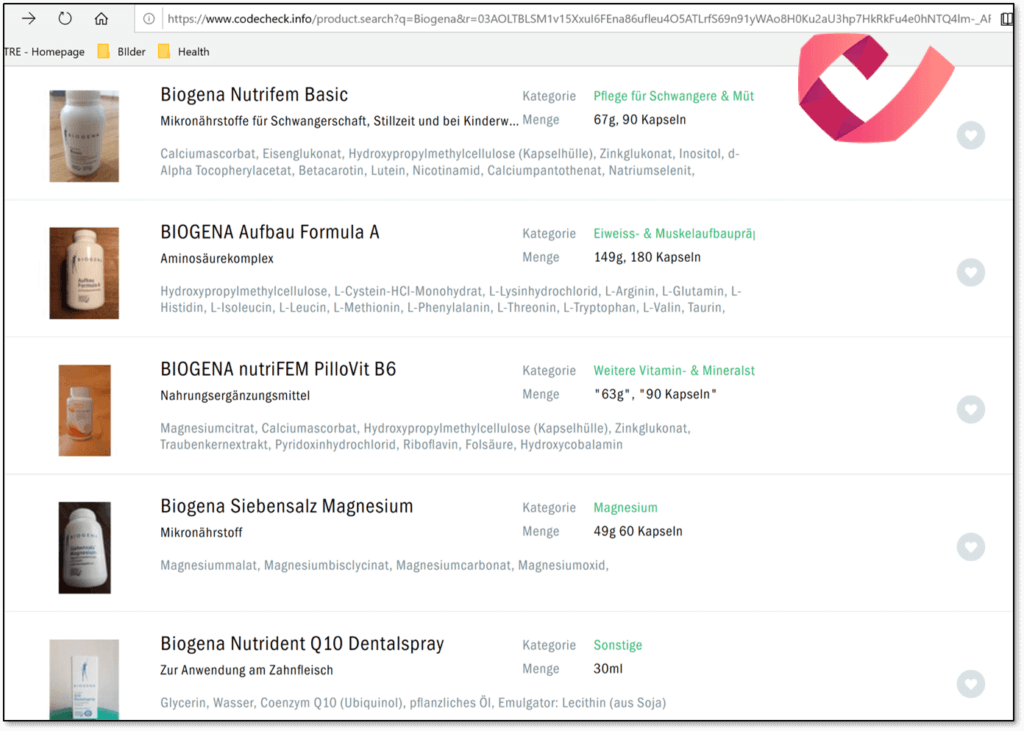Favorite Siebensalz Magnesium with heart icon
This screenshot has height=731, width=1024.
pos(970,547)
